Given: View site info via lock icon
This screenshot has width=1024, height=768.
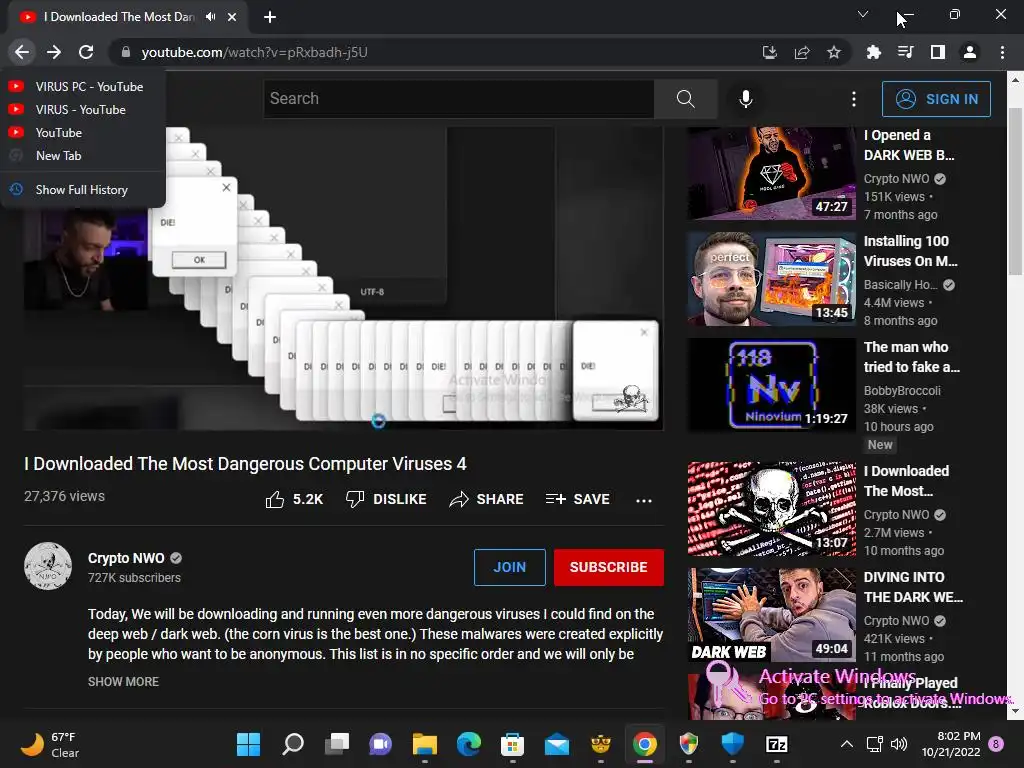Looking at the screenshot, I should [x=125, y=52].
